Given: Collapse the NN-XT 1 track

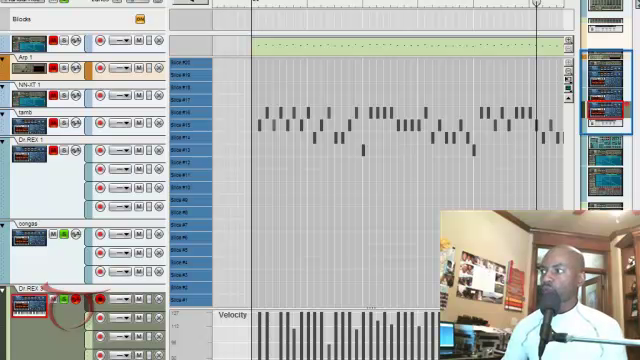Looking at the screenshot, I should coord(2,87).
